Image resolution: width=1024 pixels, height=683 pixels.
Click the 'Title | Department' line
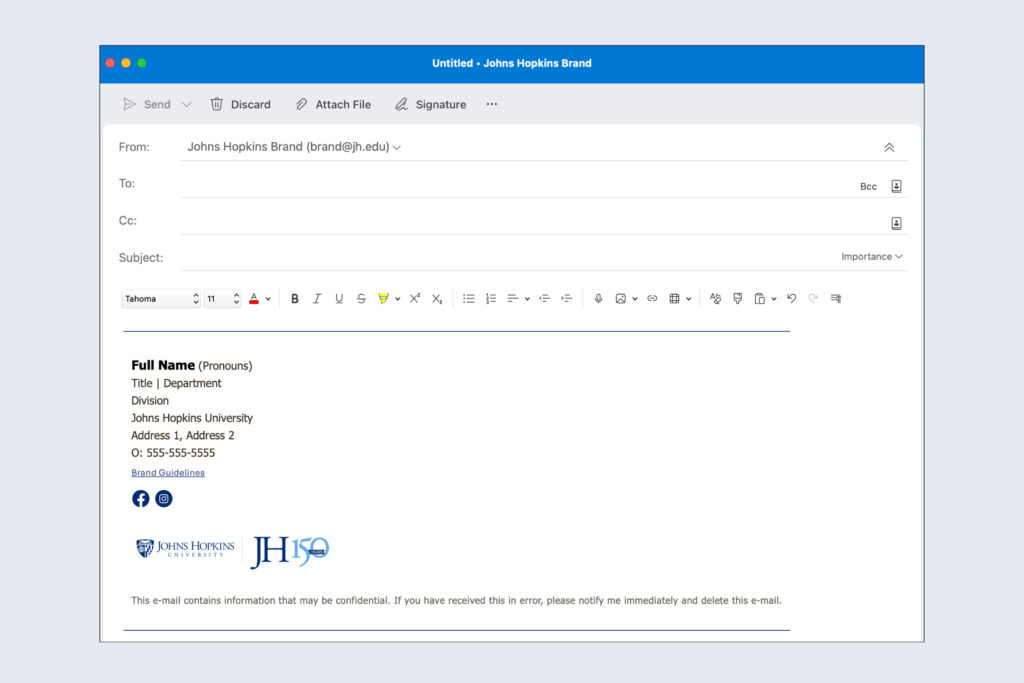click(x=176, y=383)
